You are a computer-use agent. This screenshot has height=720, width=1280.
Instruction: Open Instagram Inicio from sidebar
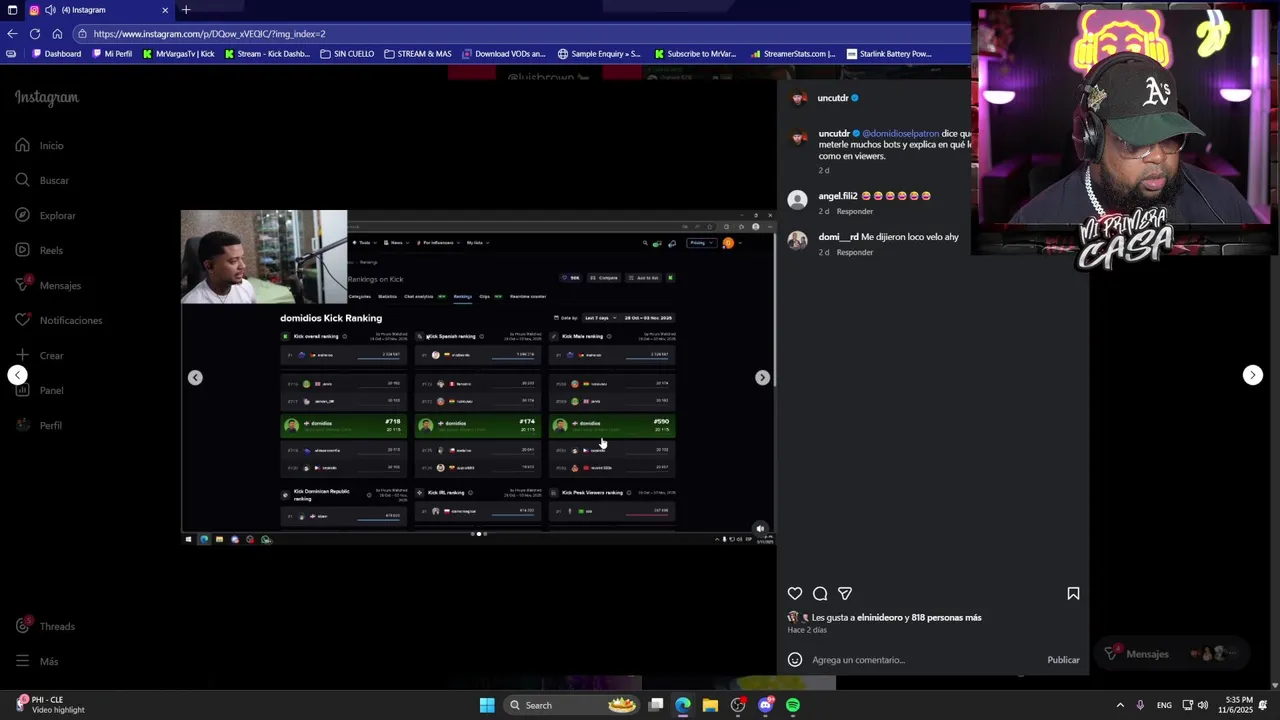pos(40,146)
